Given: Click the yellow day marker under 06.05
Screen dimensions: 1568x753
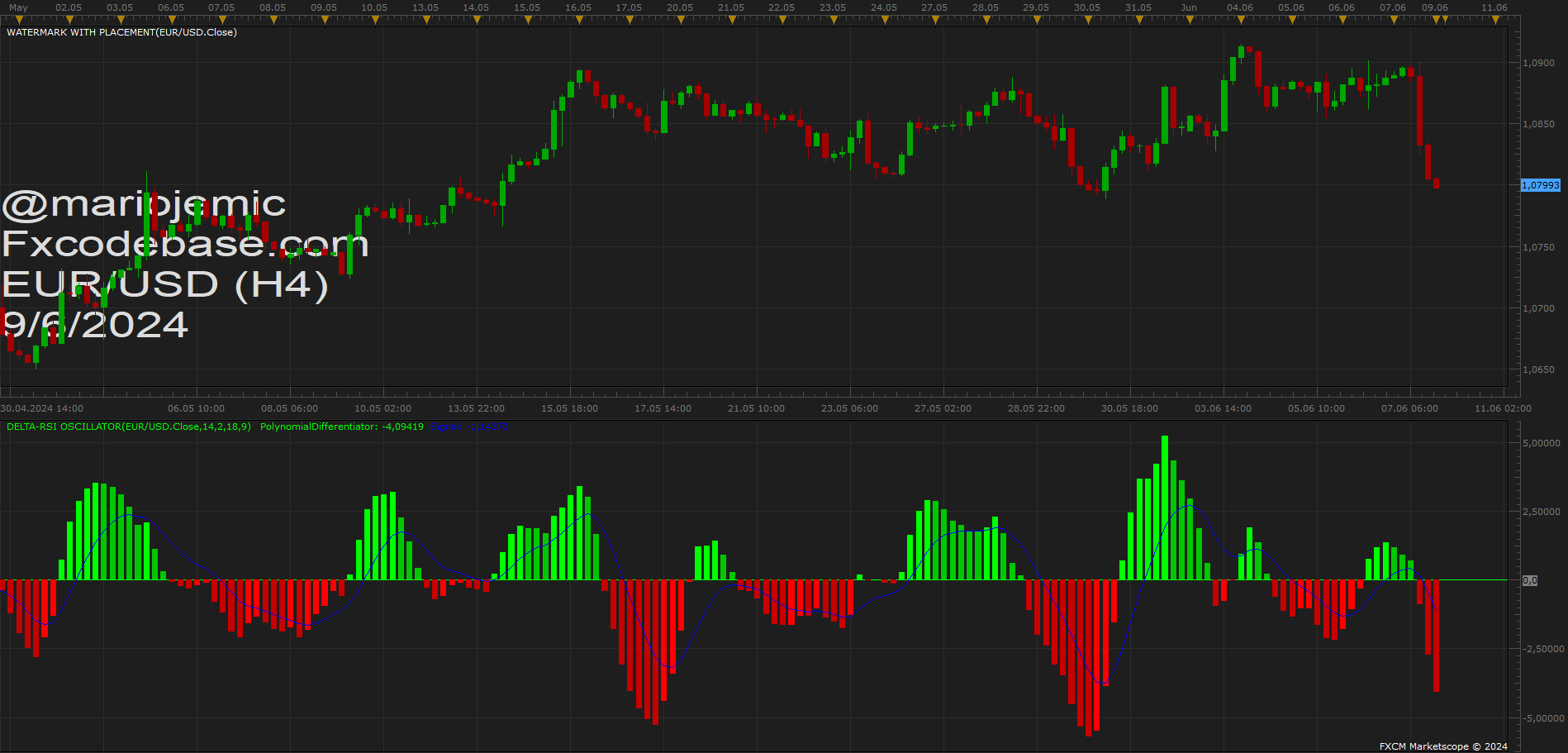Looking at the screenshot, I should click(x=171, y=20).
